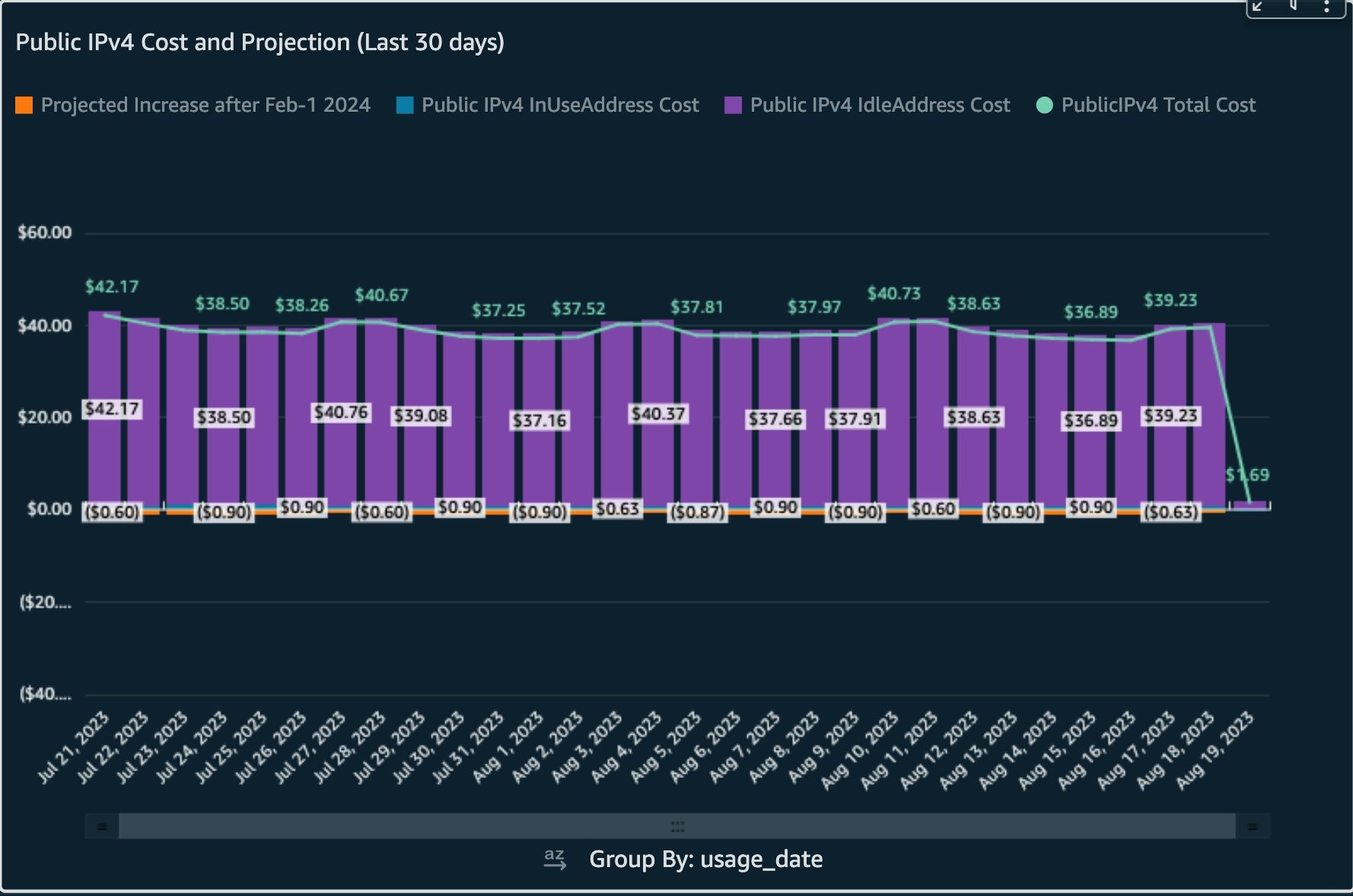
Task: Open the three-dot visual options menu
Action: (x=1326, y=7)
